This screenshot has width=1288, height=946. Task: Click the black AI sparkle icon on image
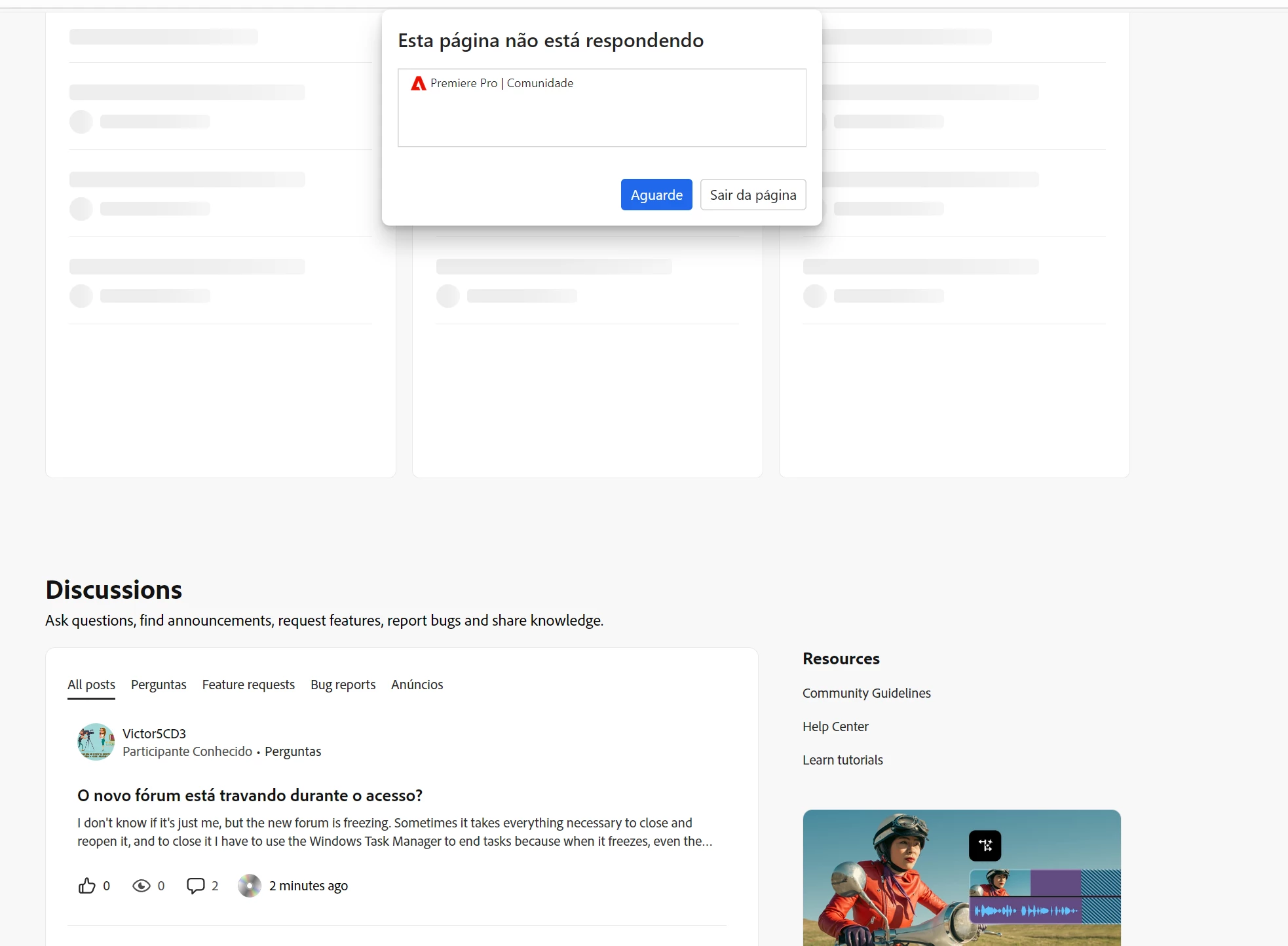pos(985,846)
